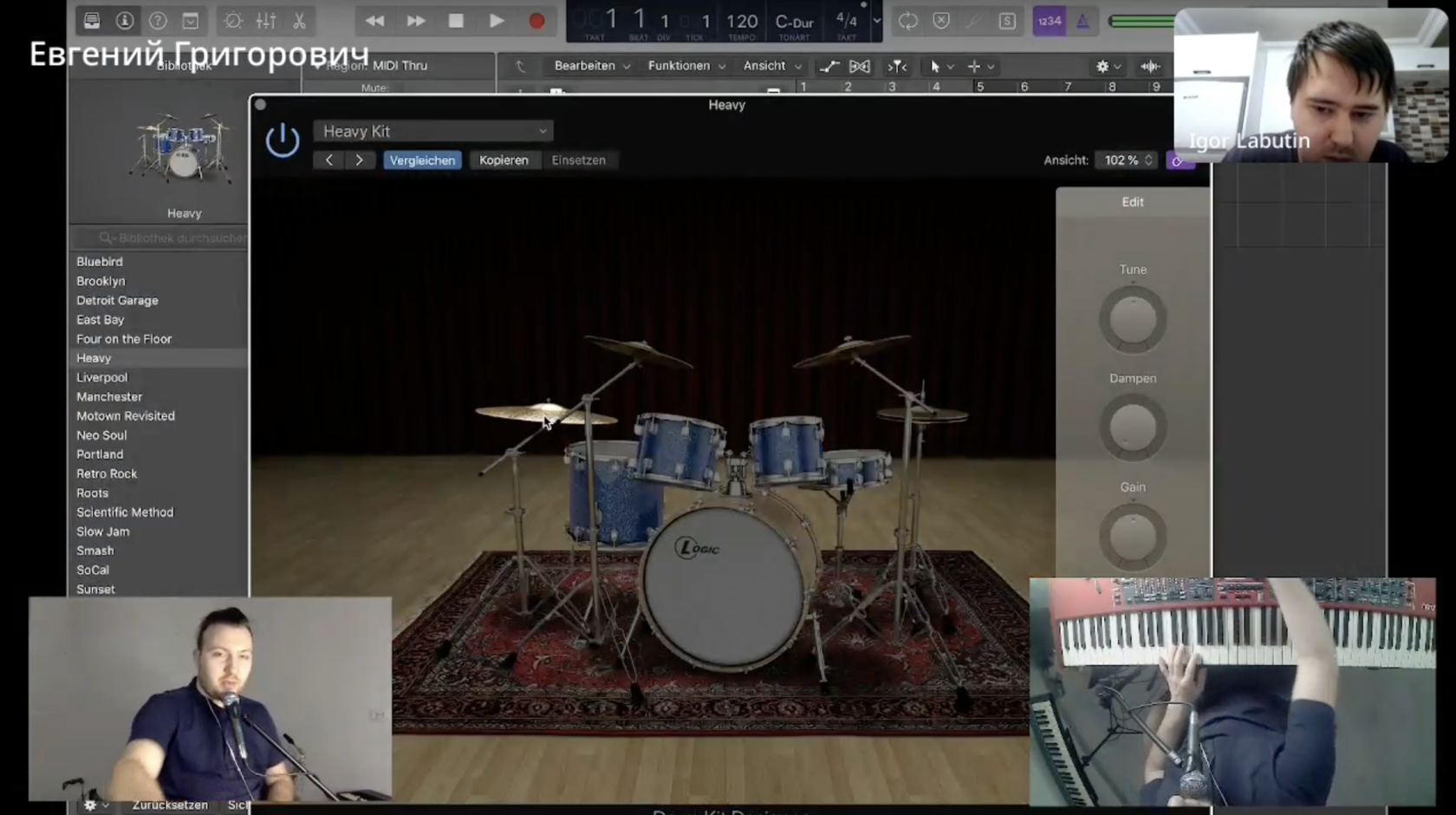Change the Ansicht 102 % zoom stepper
The width and height of the screenshot is (1456, 815).
pos(1127,160)
